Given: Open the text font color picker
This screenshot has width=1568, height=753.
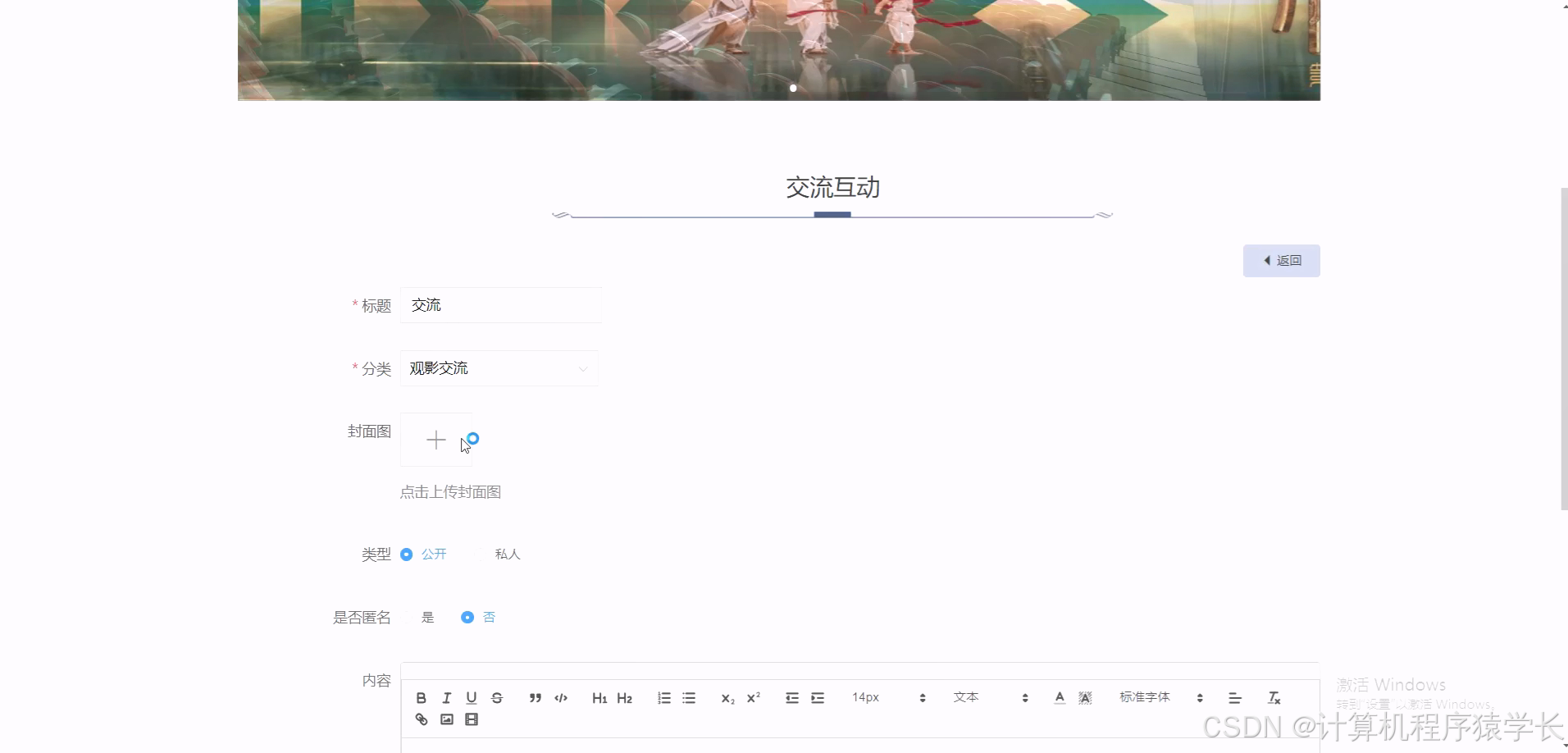Looking at the screenshot, I should 1059,697.
